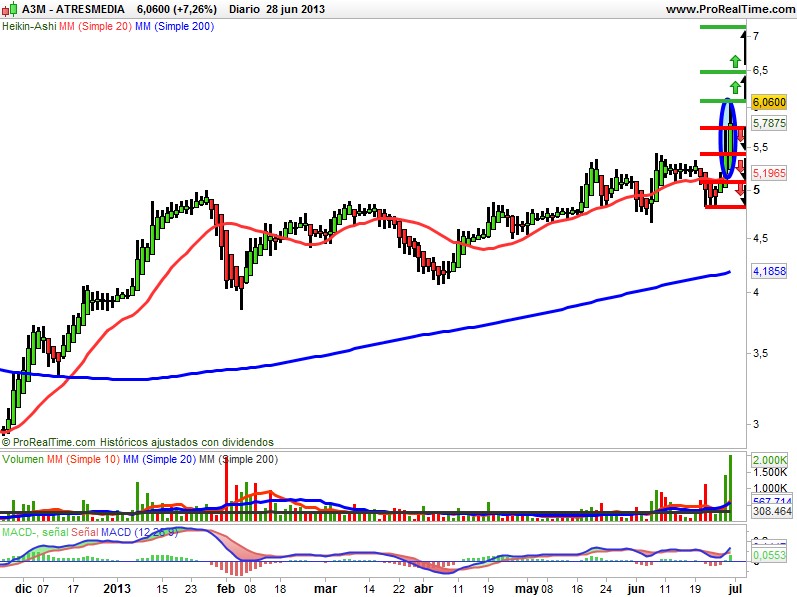Click the mar month label on time axis

(x=325, y=589)
